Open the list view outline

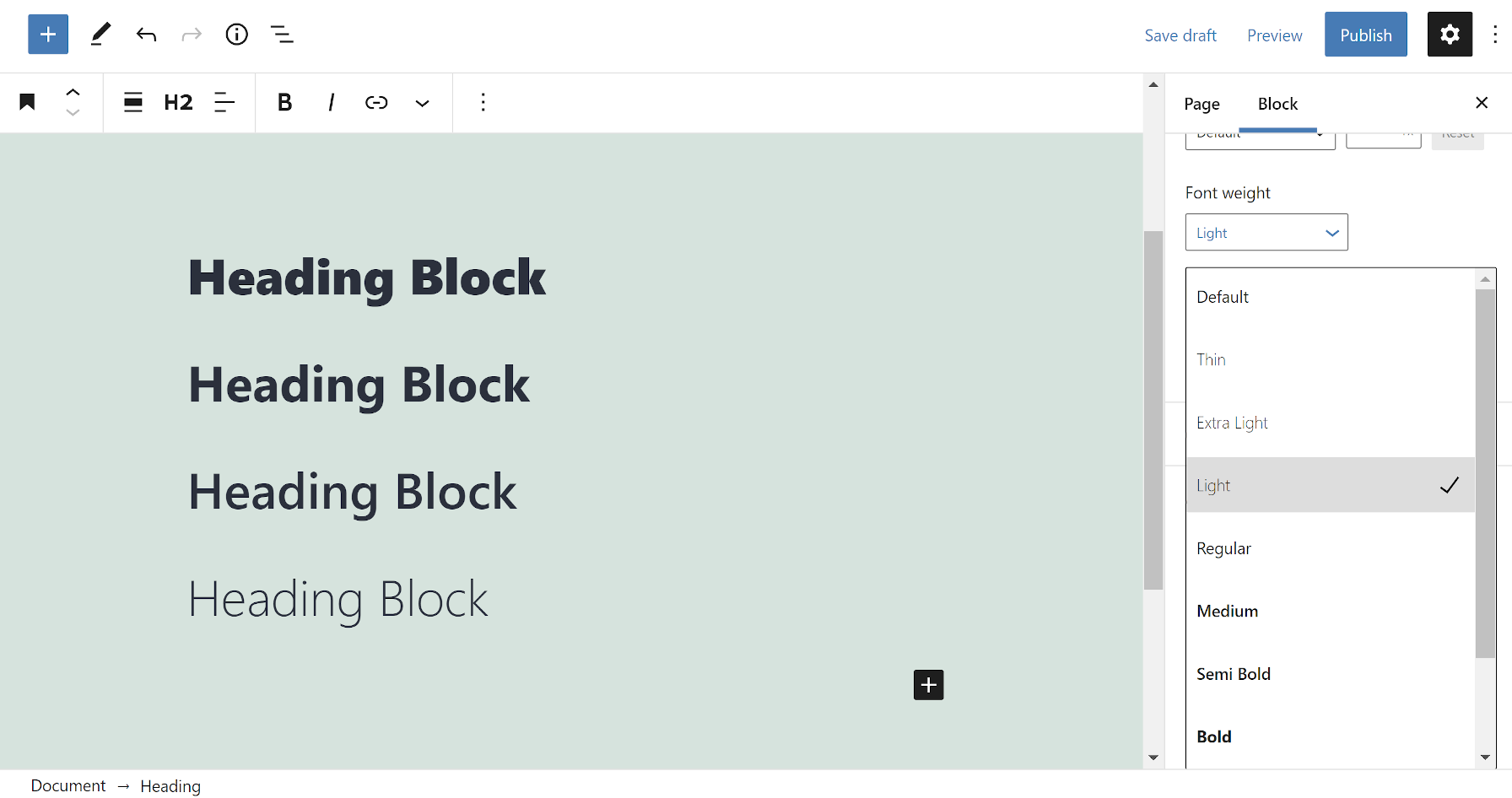click(x=282, y=35)
